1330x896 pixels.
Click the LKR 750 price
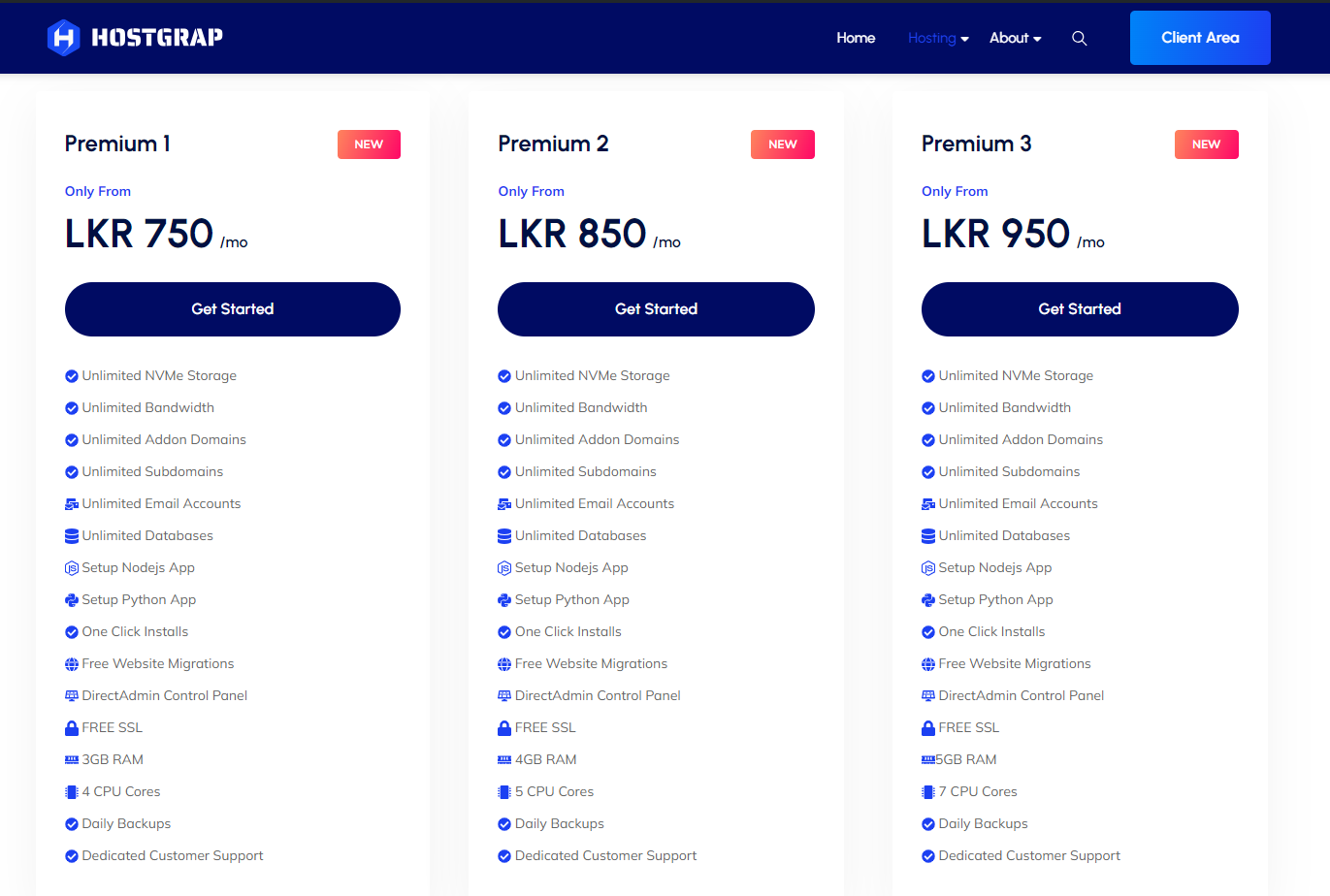tap(139, 234)
